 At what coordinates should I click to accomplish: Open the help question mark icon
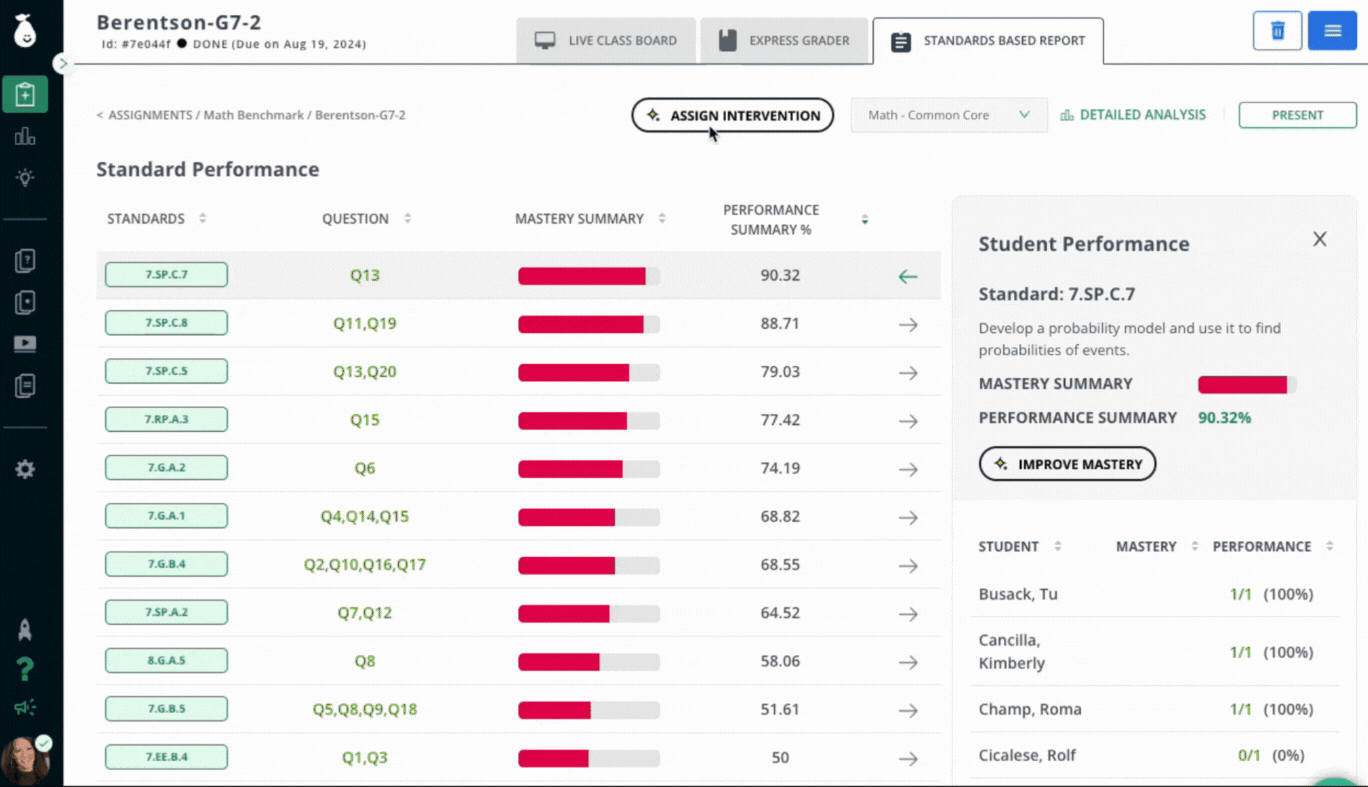pos(25,669)
